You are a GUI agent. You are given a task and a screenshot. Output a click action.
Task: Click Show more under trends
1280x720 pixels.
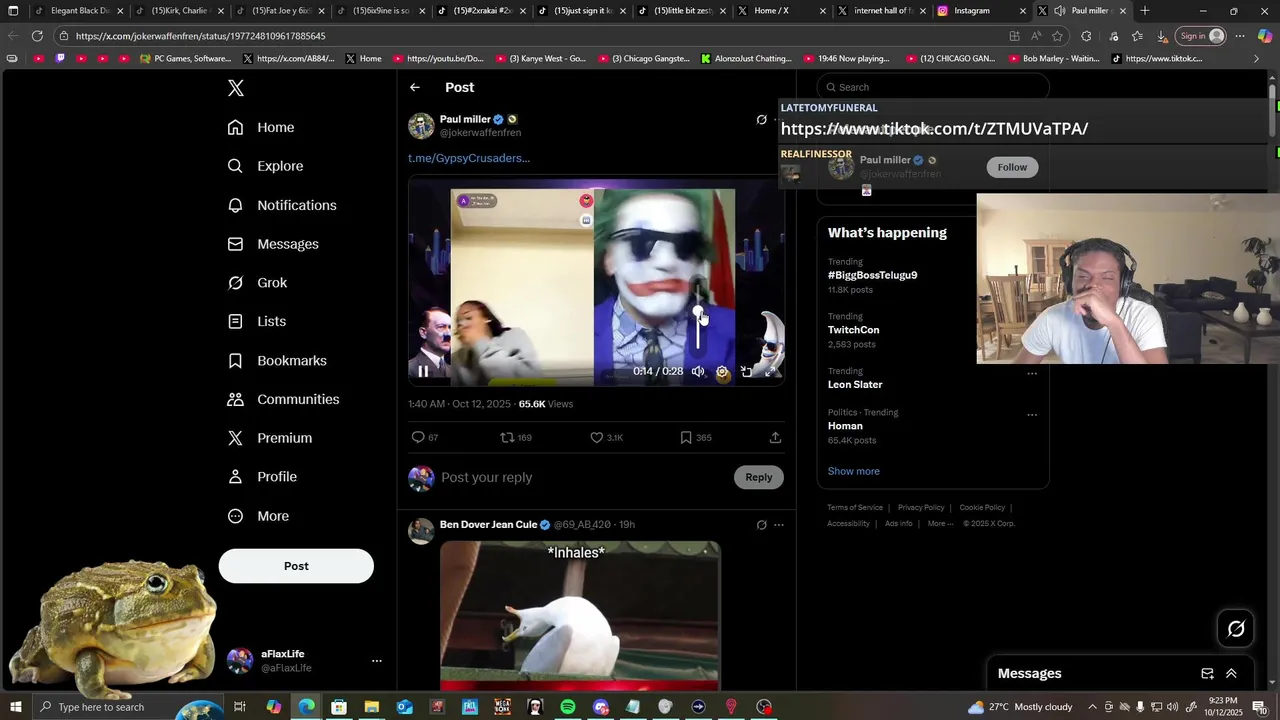[854, 471]
